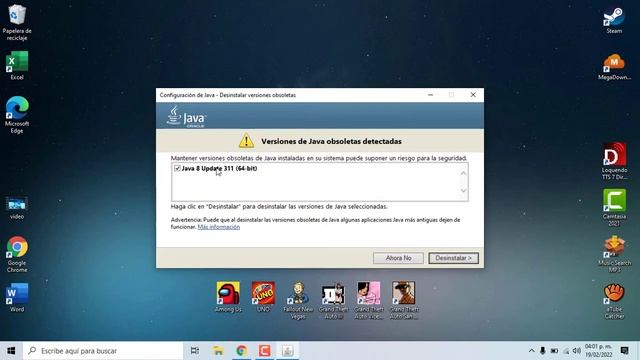Open the network tray icon
The height and width of the screenshot is (360, 640).
pos(566,351)
